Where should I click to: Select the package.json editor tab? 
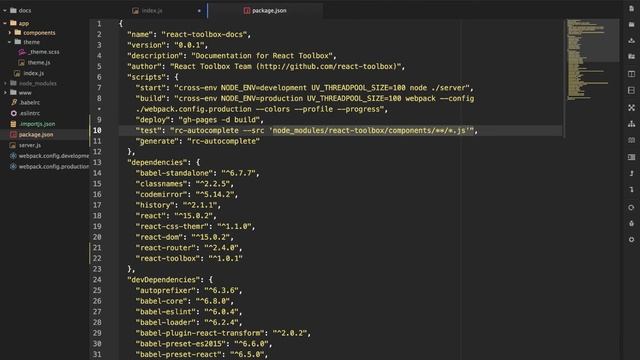(265, 11)
